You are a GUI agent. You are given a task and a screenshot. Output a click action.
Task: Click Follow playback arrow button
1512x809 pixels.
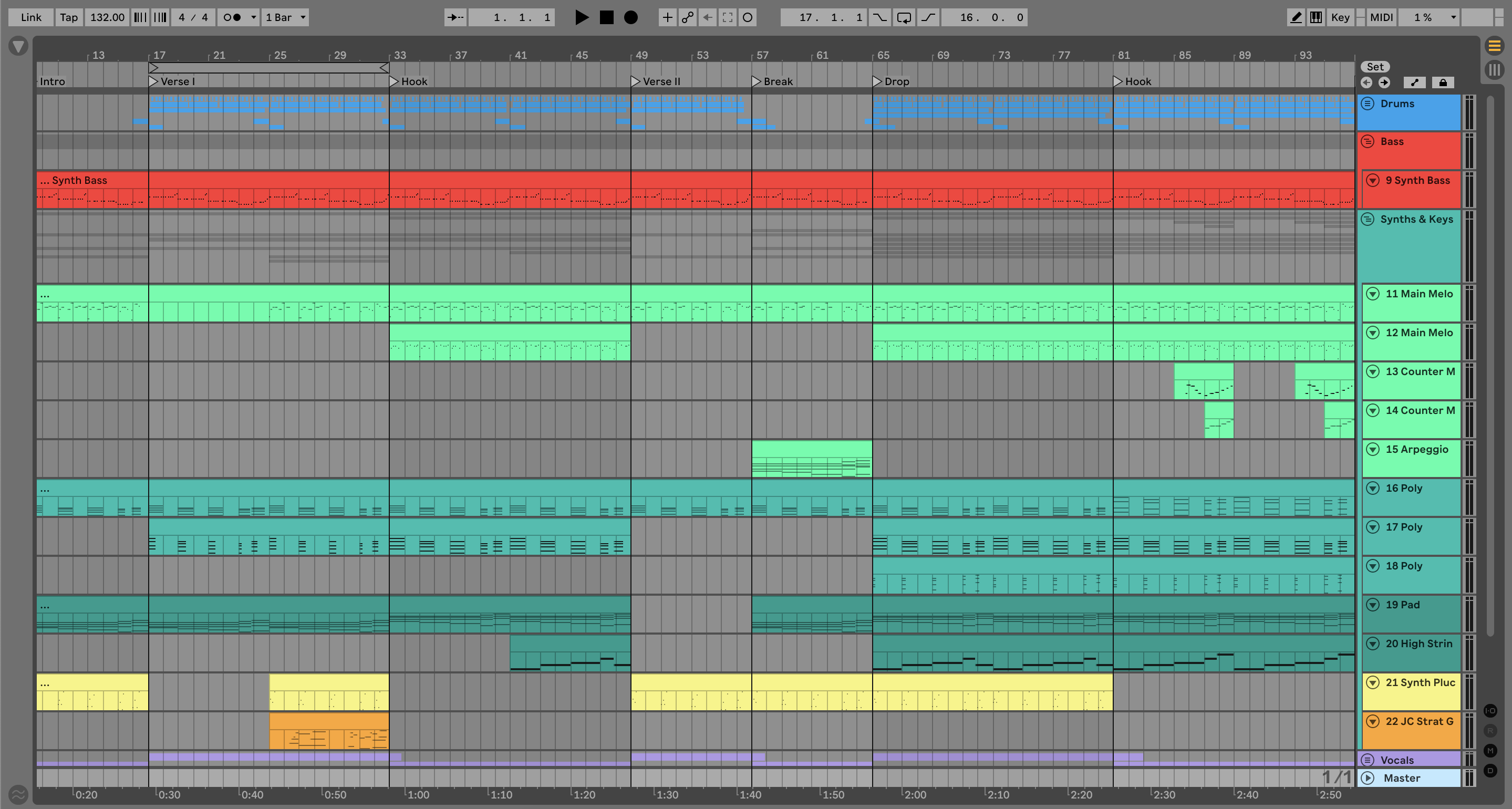[x=455, y=18]
